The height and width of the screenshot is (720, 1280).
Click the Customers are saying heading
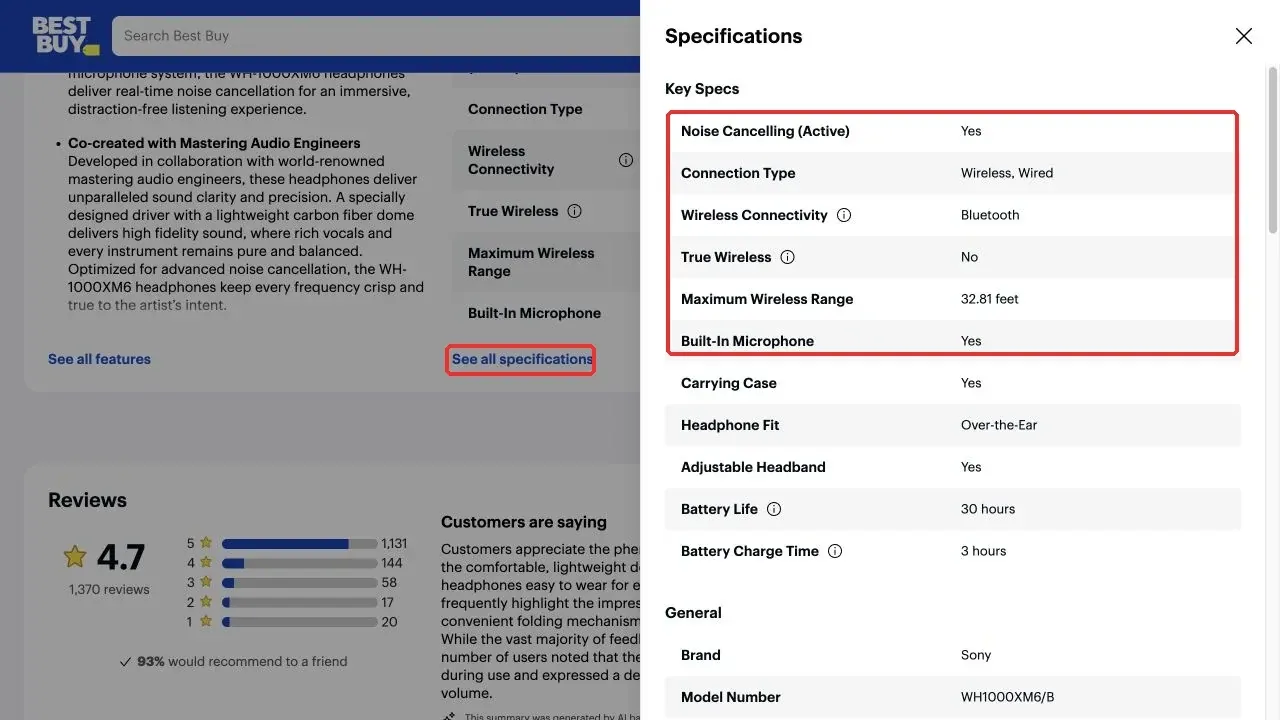tap(524, 522)
